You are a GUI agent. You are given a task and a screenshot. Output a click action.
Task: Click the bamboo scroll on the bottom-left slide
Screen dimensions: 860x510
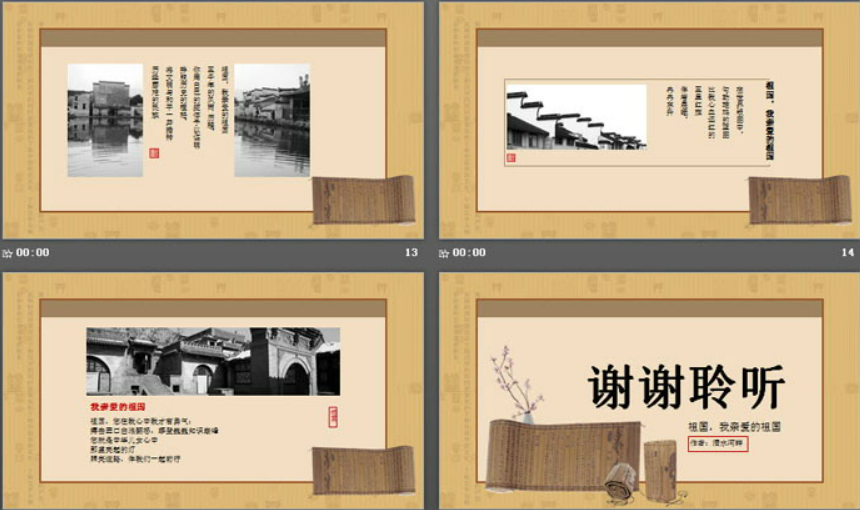(364, 470)
